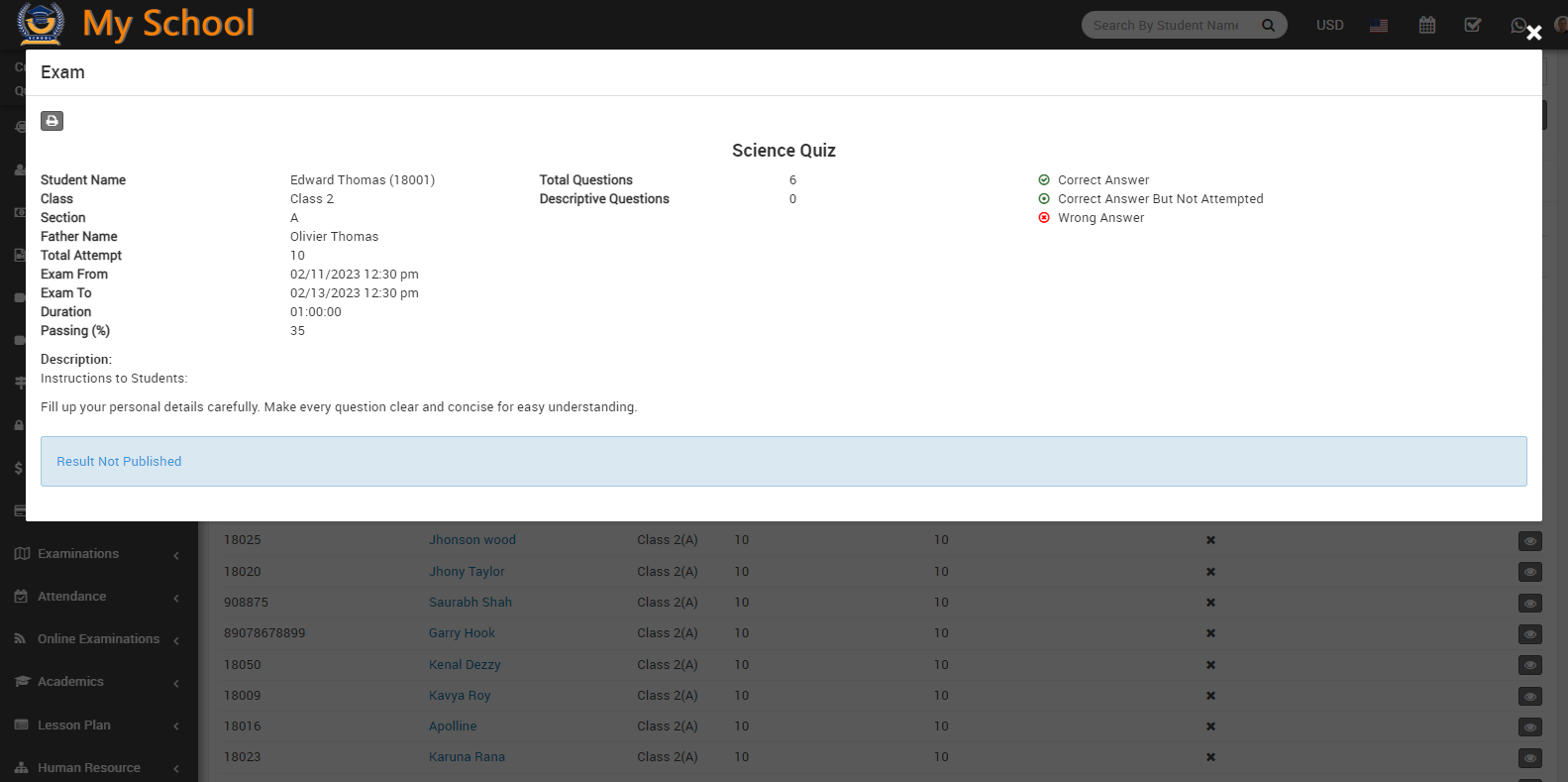
Task: Open the Jhony Taylor student link
Action: pyautogui.click(x=467, y=572)
